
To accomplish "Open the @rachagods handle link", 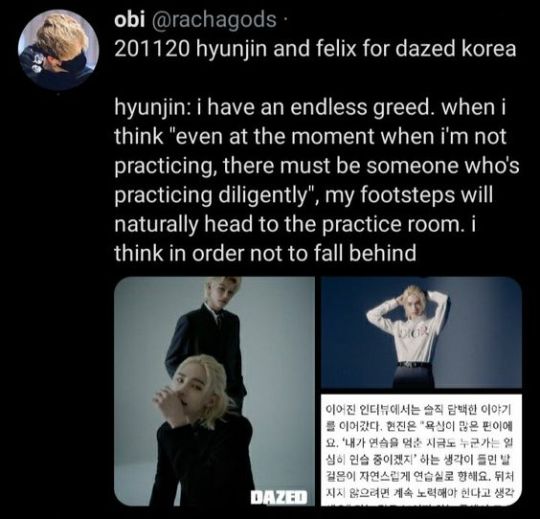I will (x=212, y=20).
